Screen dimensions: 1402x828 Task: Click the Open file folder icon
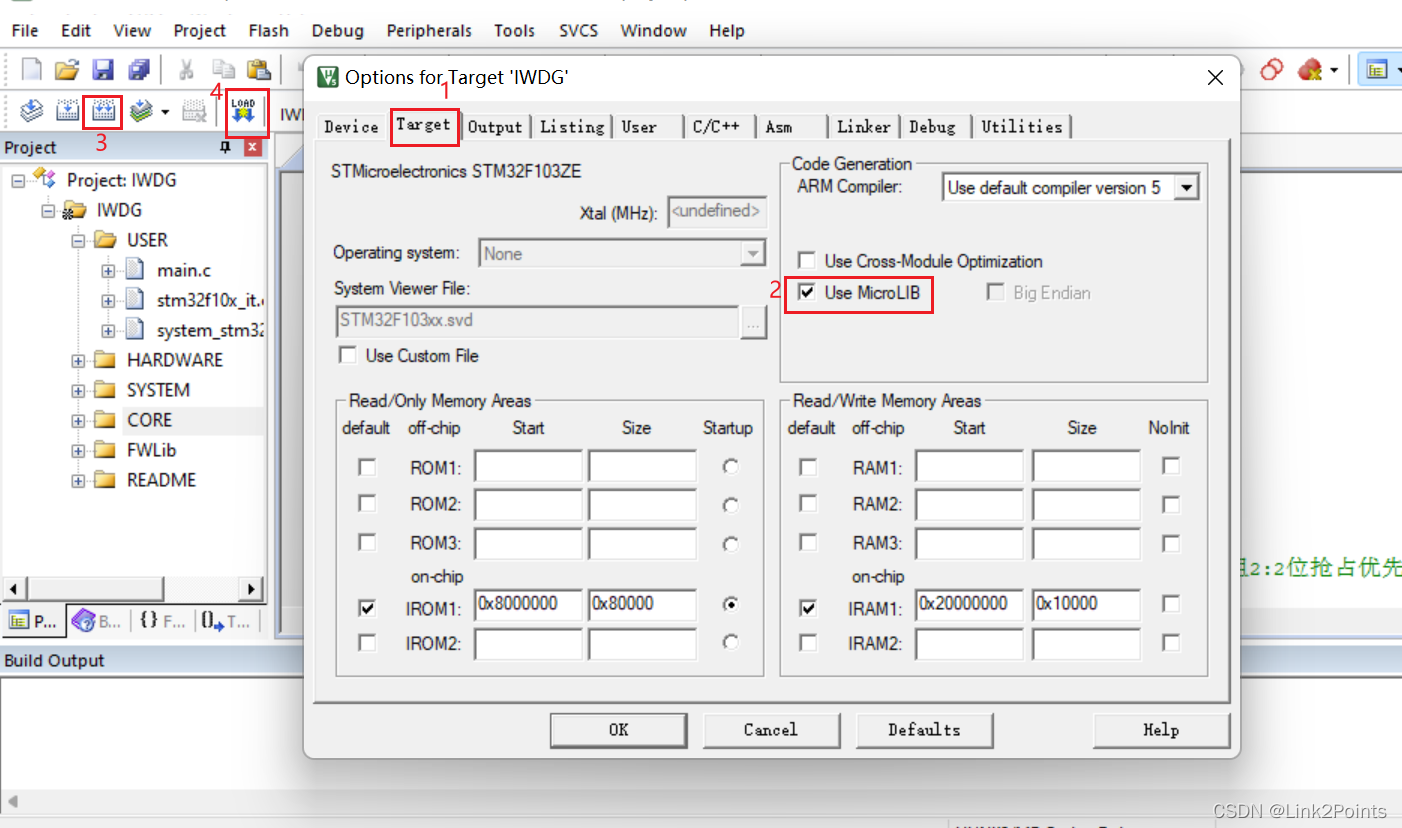[67, 69]
